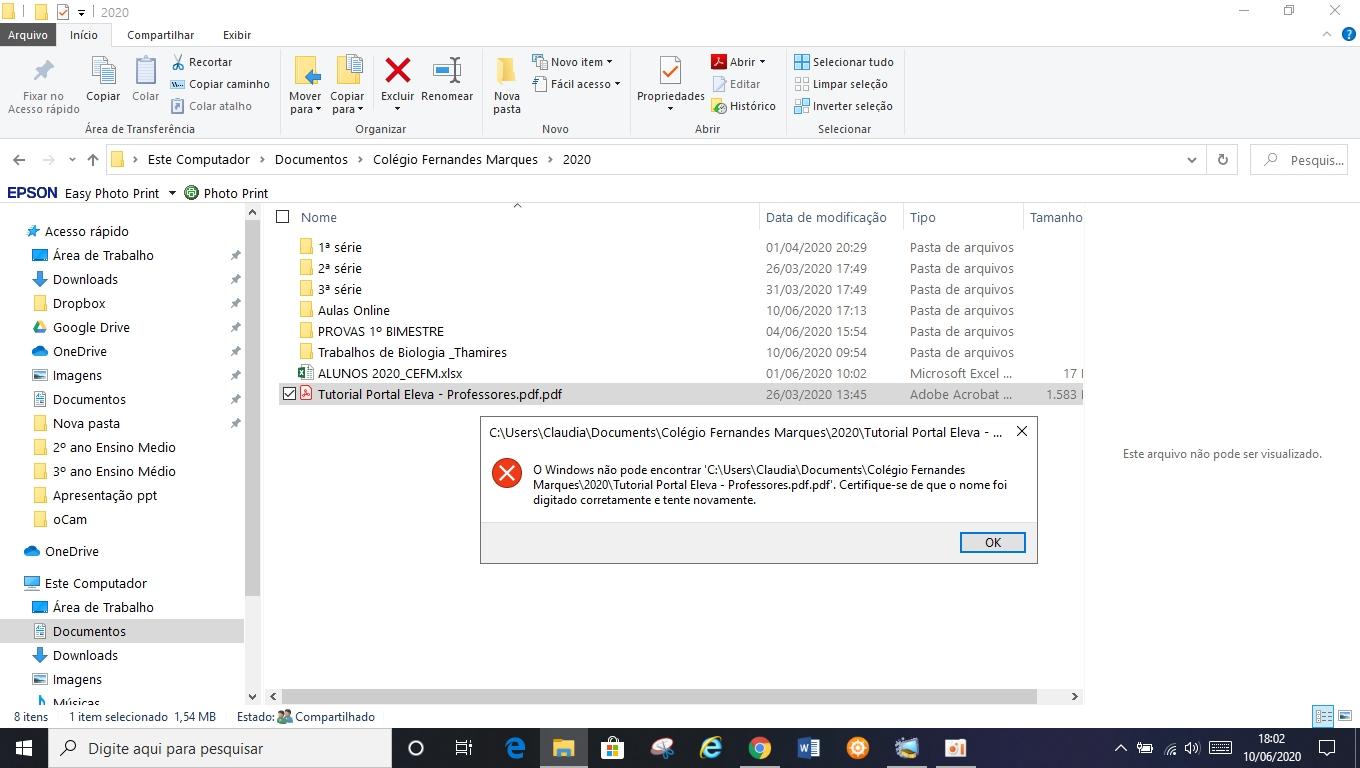Click horizontal scrollbar right arrow
Viewport: 1360px width, 768px height.
pos(1075,696)
